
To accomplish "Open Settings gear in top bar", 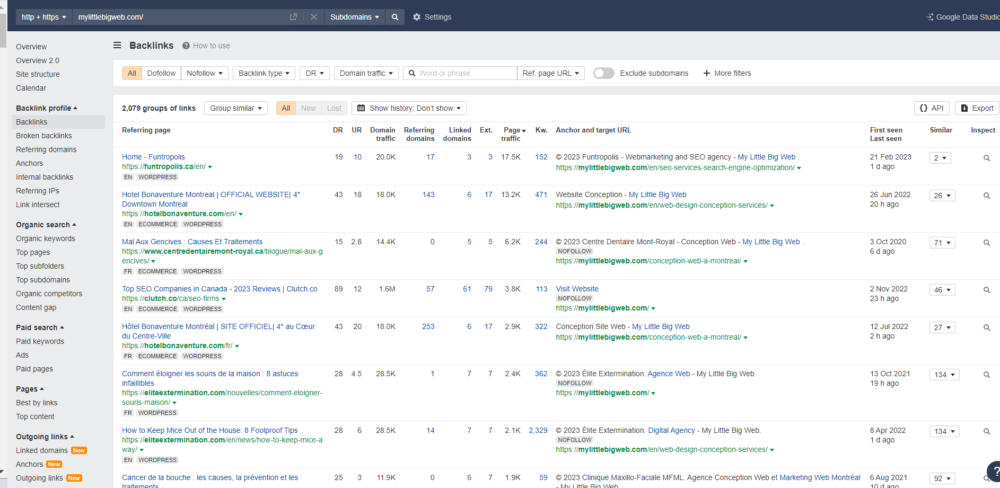I will click(x=432, y=17).
